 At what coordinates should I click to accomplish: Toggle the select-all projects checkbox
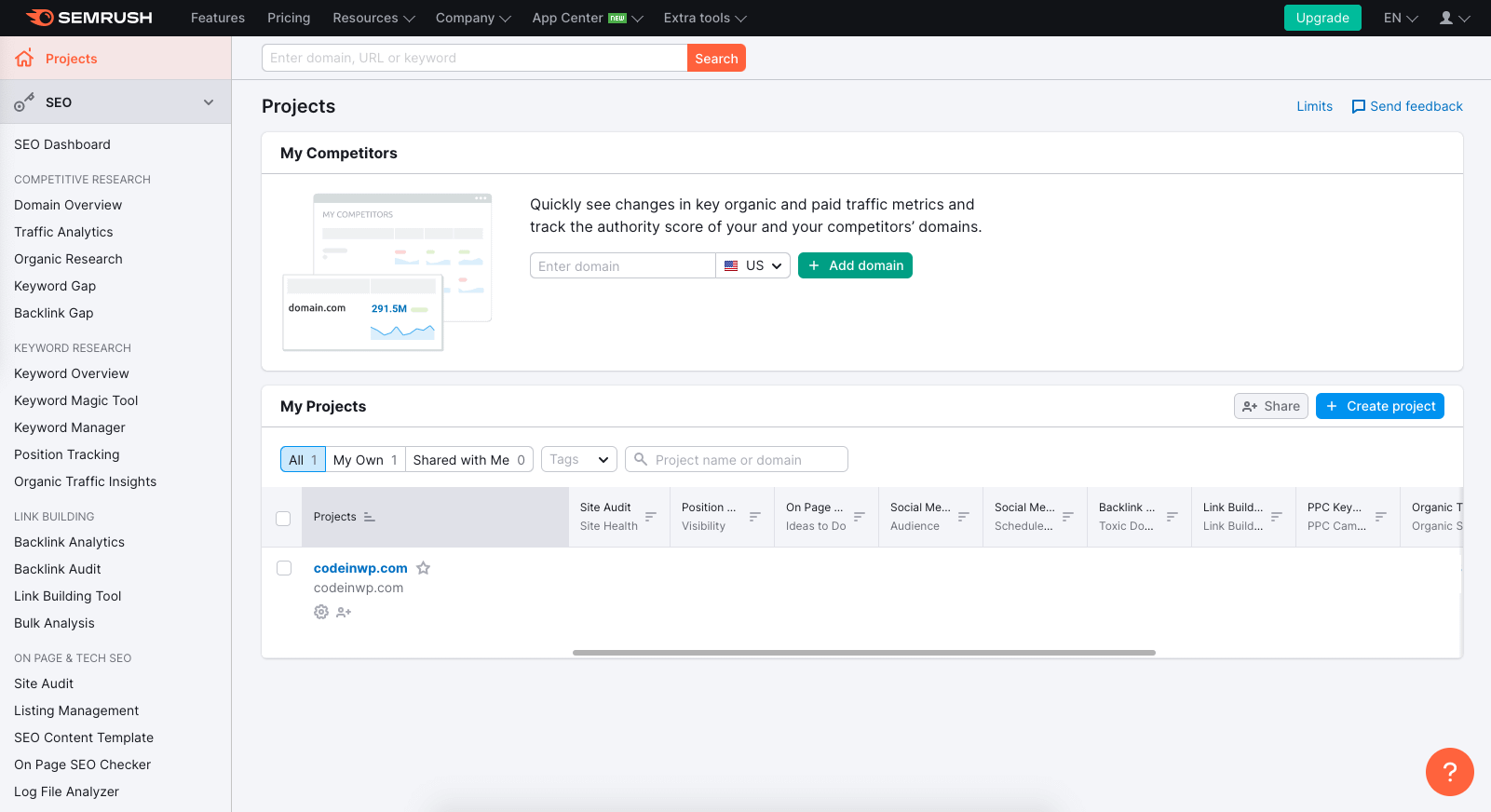coord(283,519)
